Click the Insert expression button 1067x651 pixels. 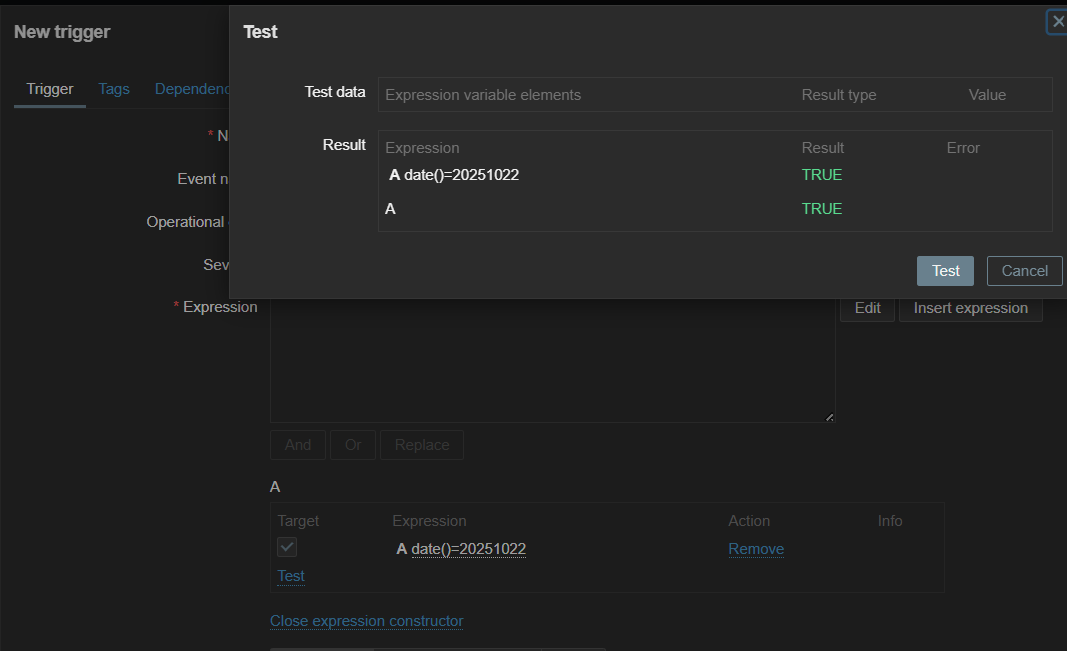click(970, 308)
